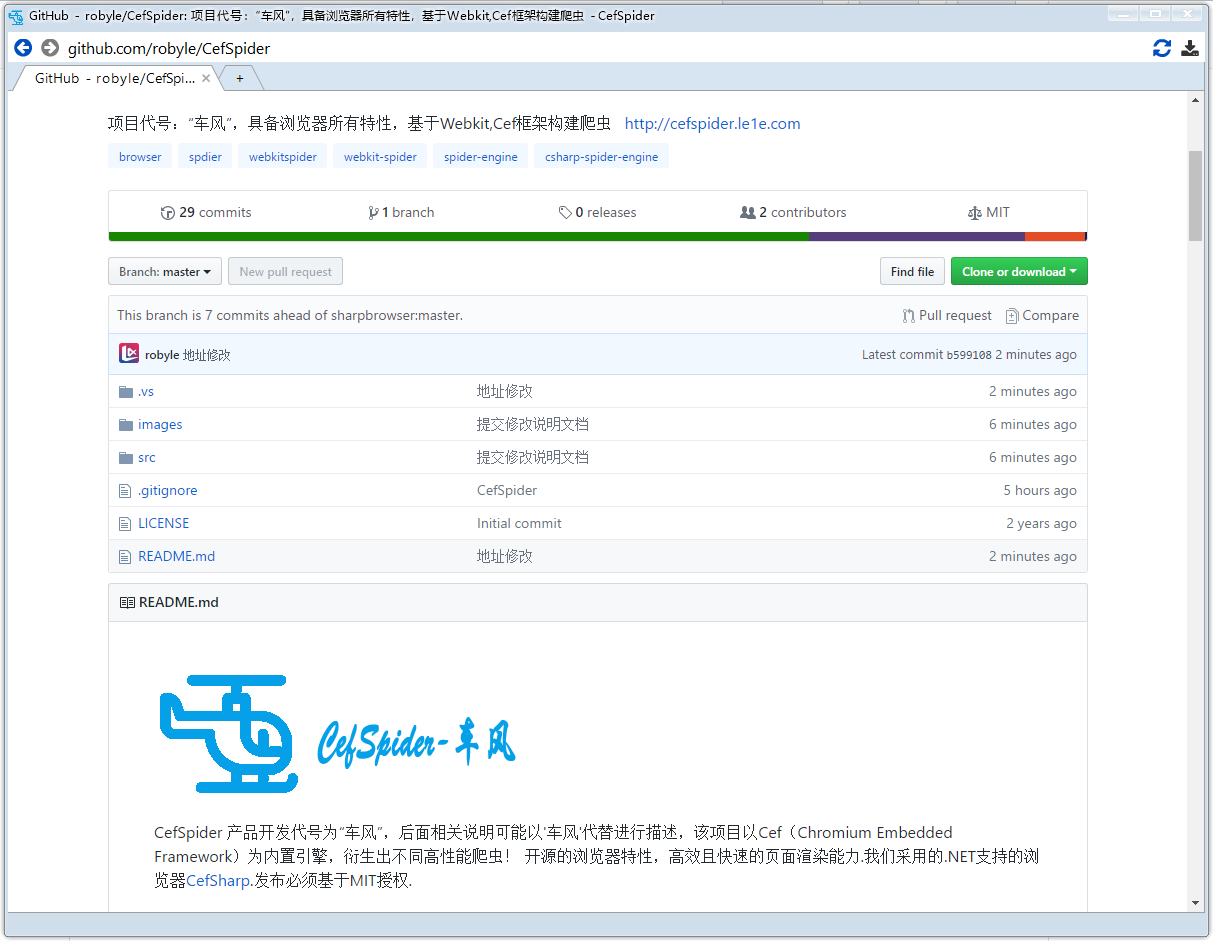Open the robyle author link
1213x941 pixels.
[x=162, y=355]
